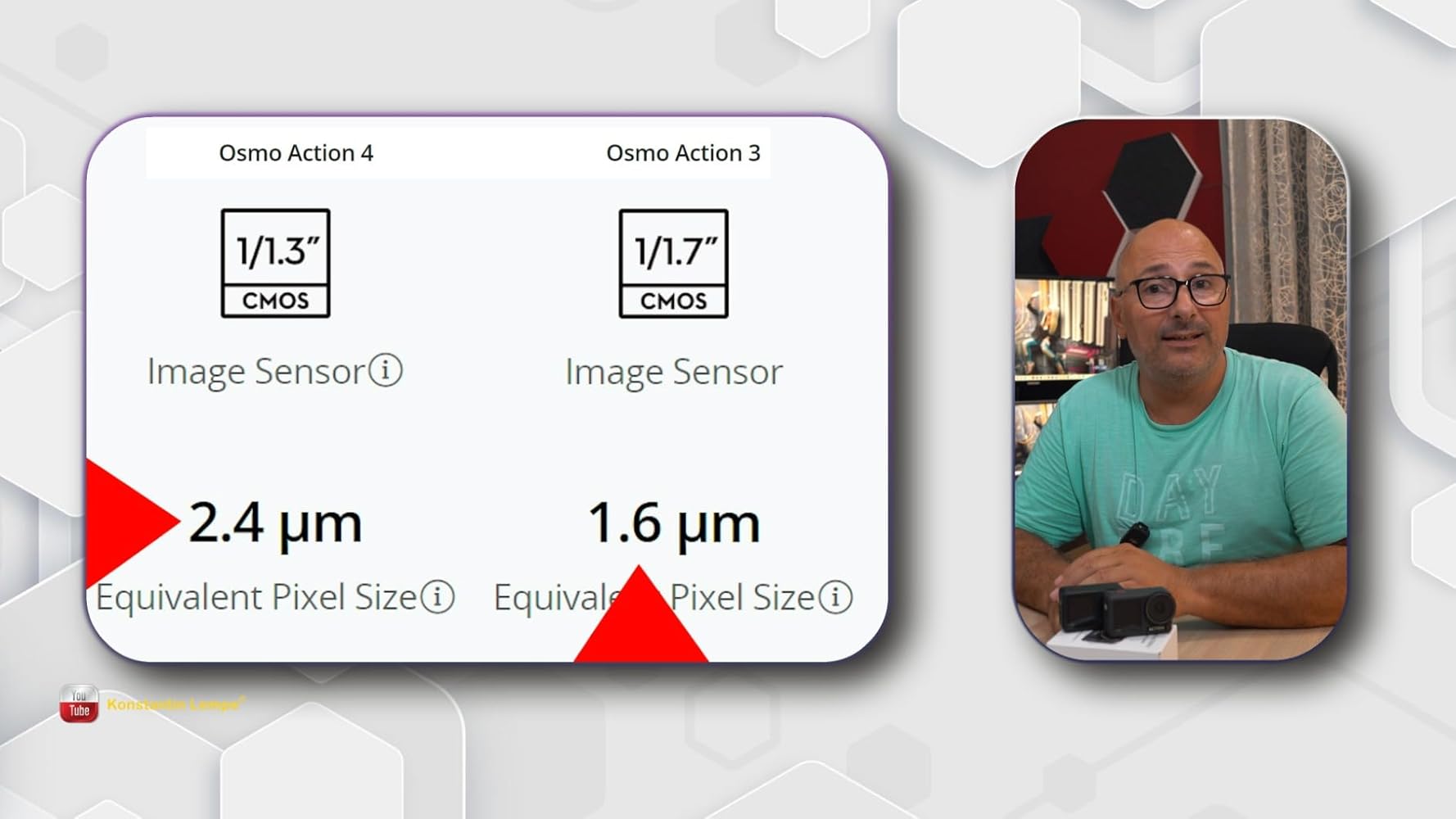Click Image Sensor label under Osmo Action 3
Image resolution: width=1456 pixels, height=819 pixels.
(673, 372)
